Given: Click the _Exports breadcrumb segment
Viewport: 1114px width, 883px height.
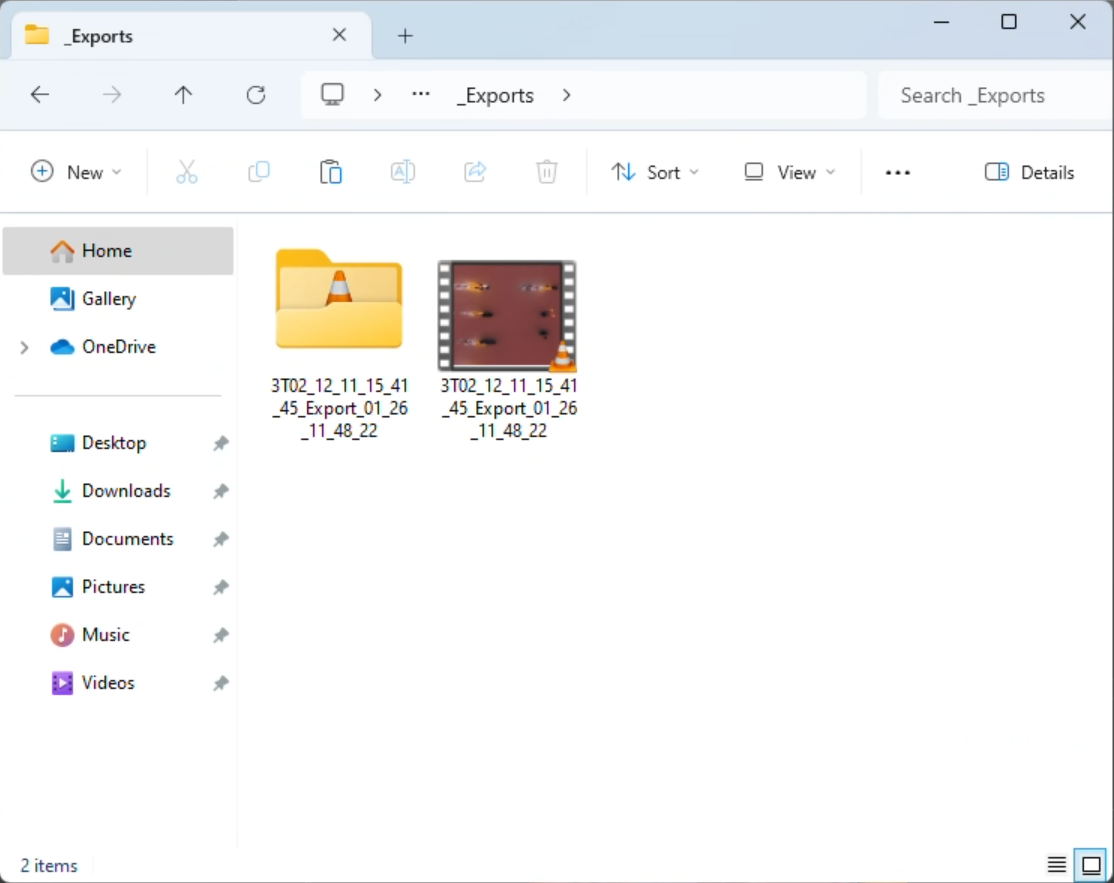Looking at the screenshot, I should coord(495,95).
